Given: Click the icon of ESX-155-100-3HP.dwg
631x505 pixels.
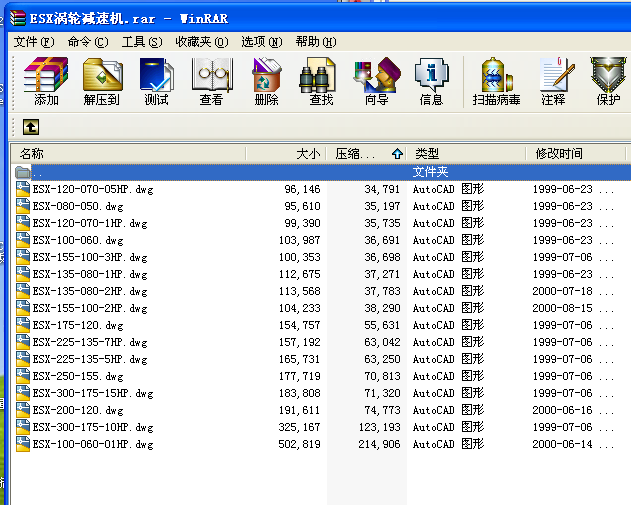Looking at the screenshot, I should [23, 257].
